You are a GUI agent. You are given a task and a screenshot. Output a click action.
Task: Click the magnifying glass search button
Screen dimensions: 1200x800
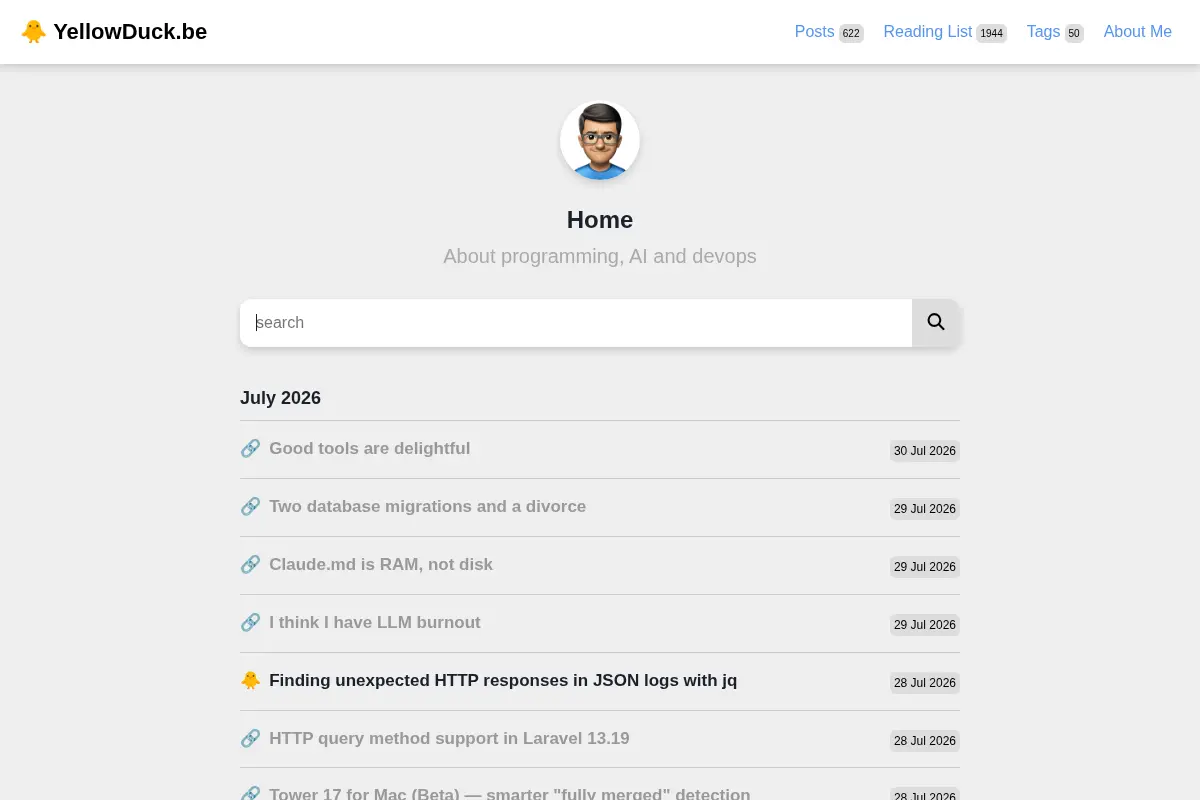936,322
